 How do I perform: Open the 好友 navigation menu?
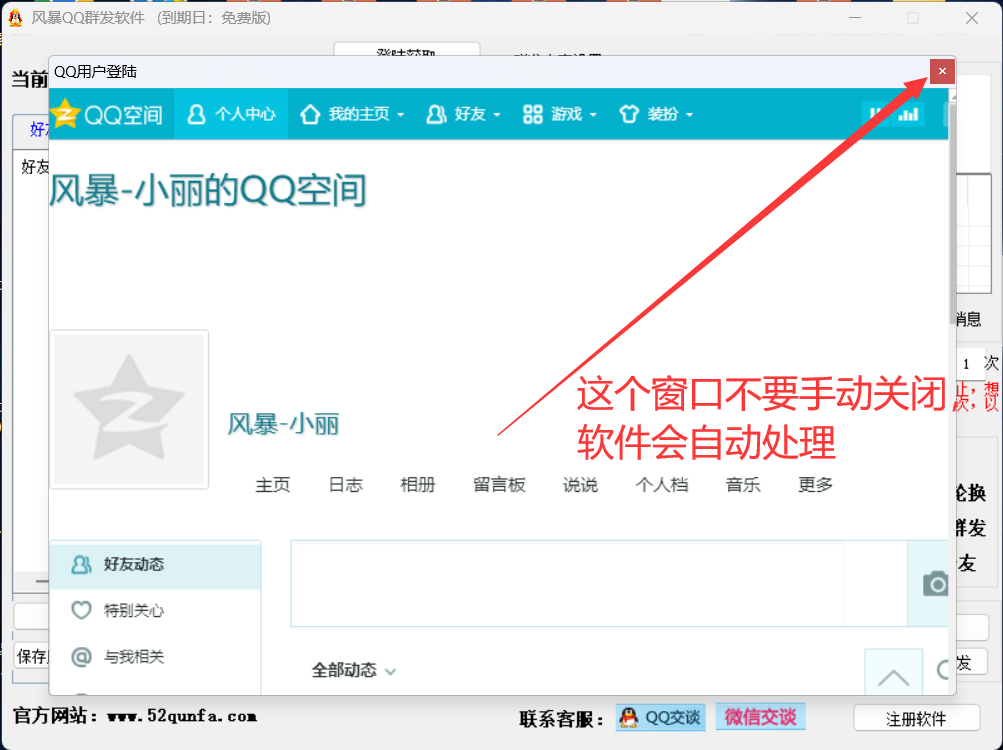(x=463, y=114)
